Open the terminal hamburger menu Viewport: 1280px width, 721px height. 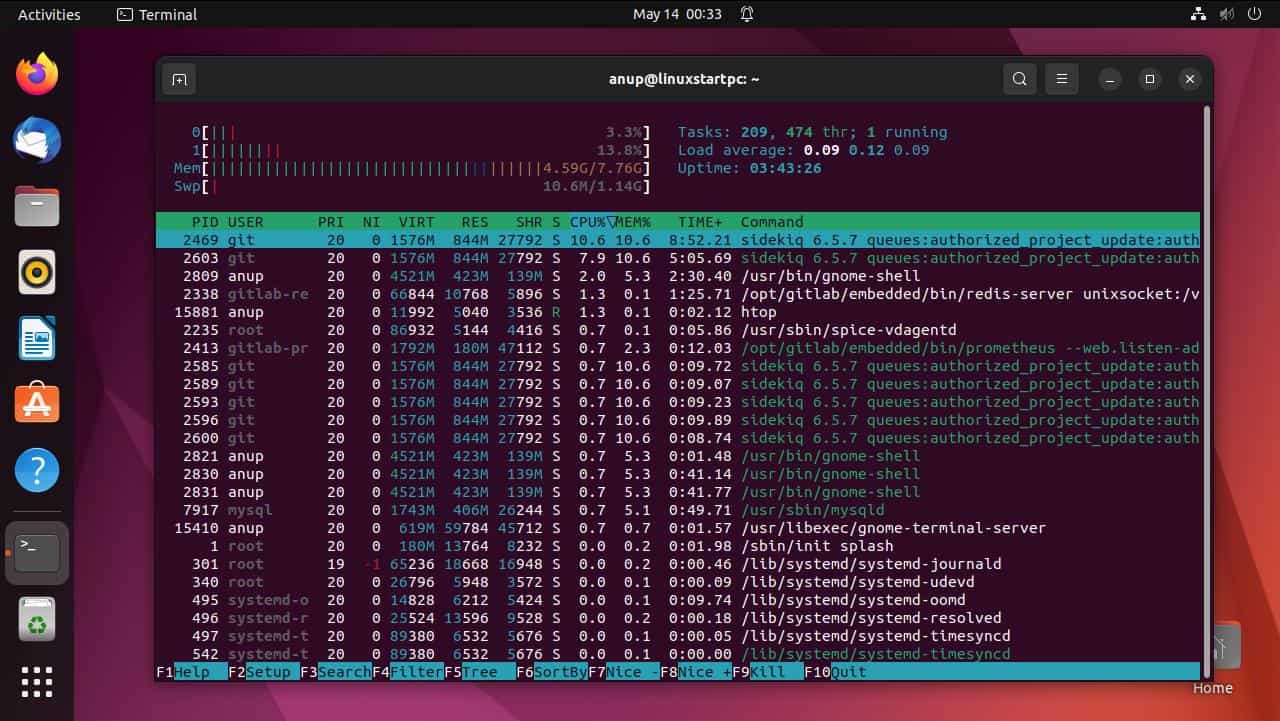pyautogui.click(x=1062, y=79)
